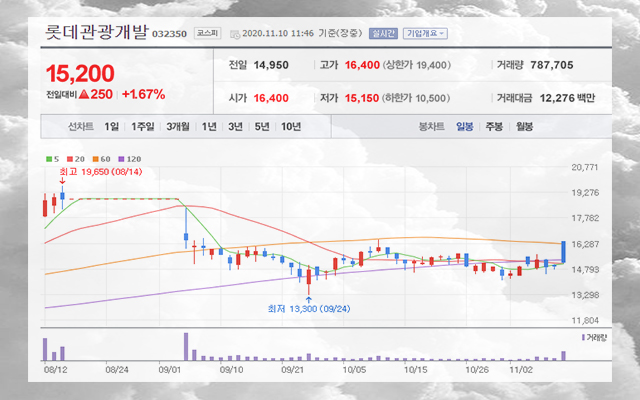The image size is (640, 400).
Task: Select the 1주일 line chart tab
Action: (142, 127)
